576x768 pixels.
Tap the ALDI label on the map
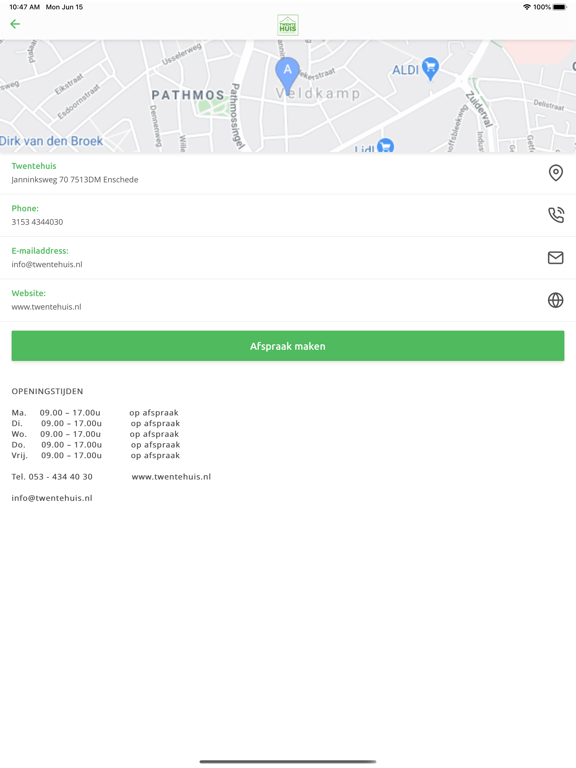[x=406, y=70]
